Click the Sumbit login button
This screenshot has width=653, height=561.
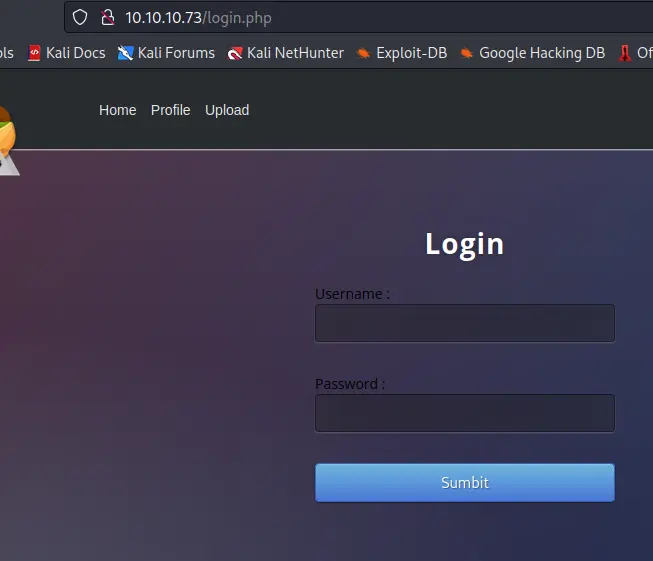point(465,483)
